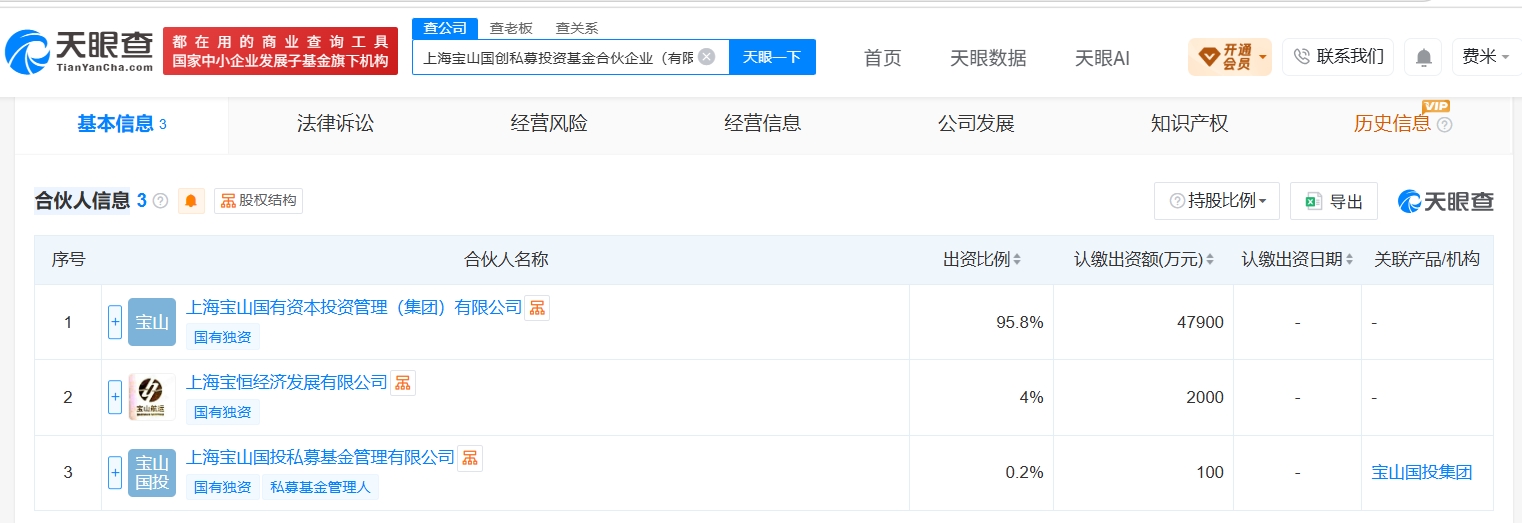
Task: Switch to the 法律诉讼 tab
Action: [335, 124]
